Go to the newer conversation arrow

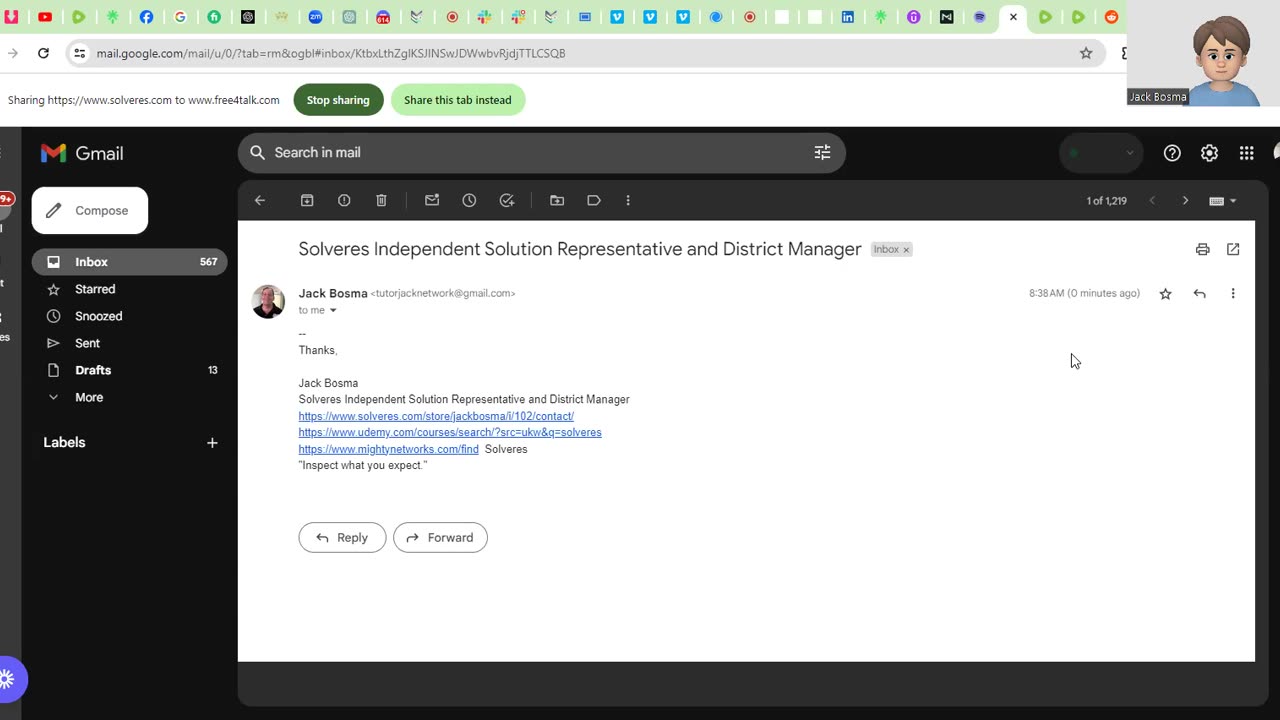pyautogui.click(x=1152, y=201)
